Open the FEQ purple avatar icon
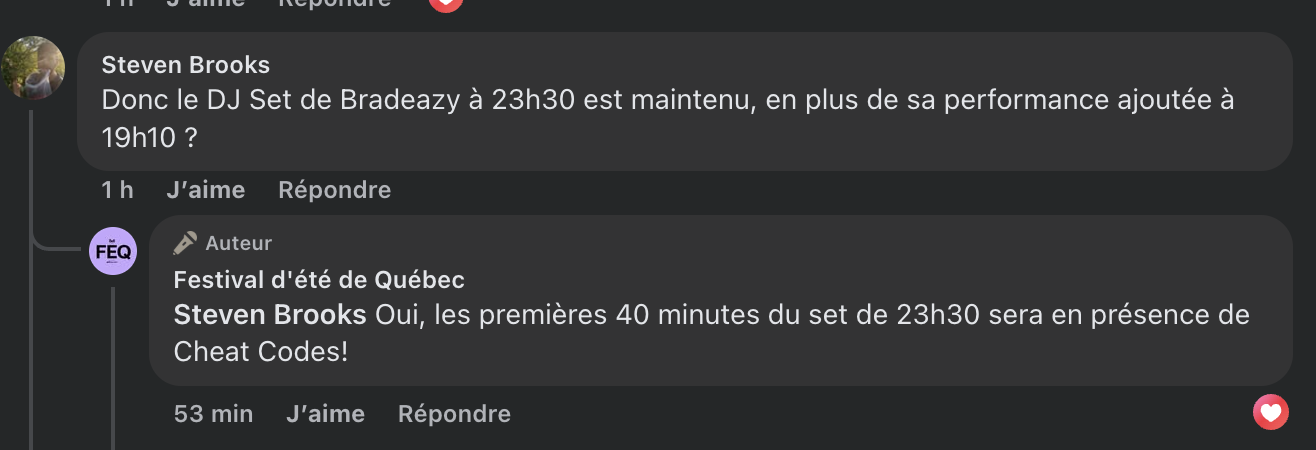The width and height of the screenshot is (1316, 450). 113,251
